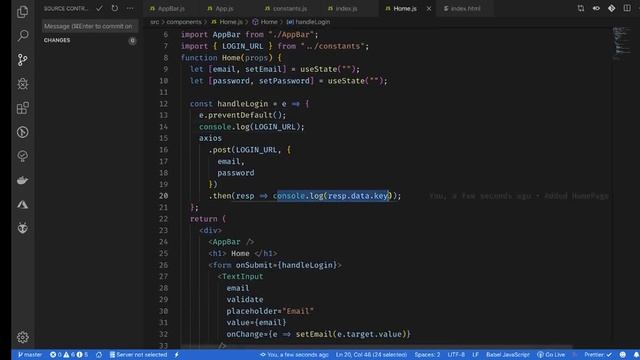
Task: Click 'axios' on line 15
Action: click(210, 138)
